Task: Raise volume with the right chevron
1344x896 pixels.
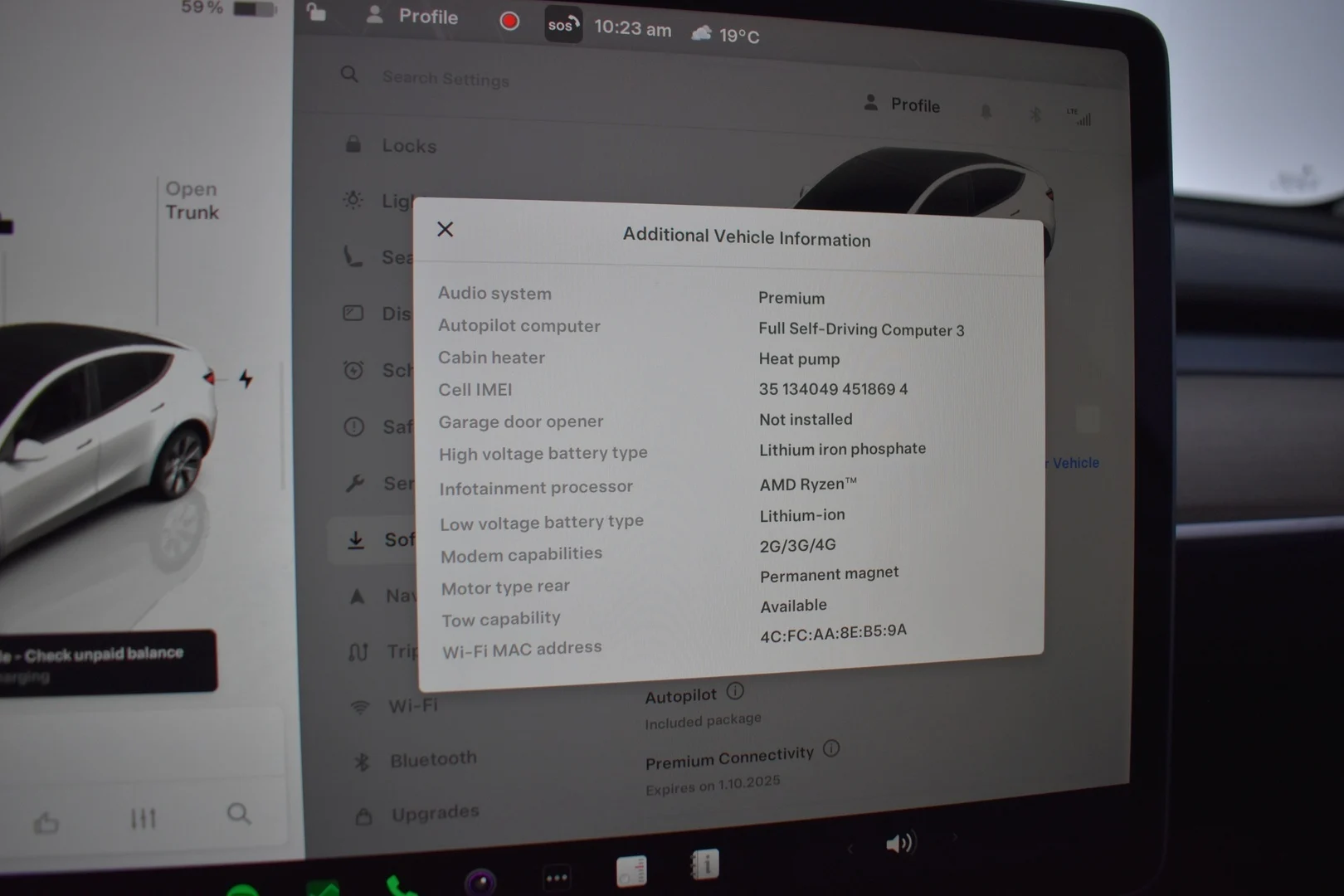Action: click(x=954, y=839)
